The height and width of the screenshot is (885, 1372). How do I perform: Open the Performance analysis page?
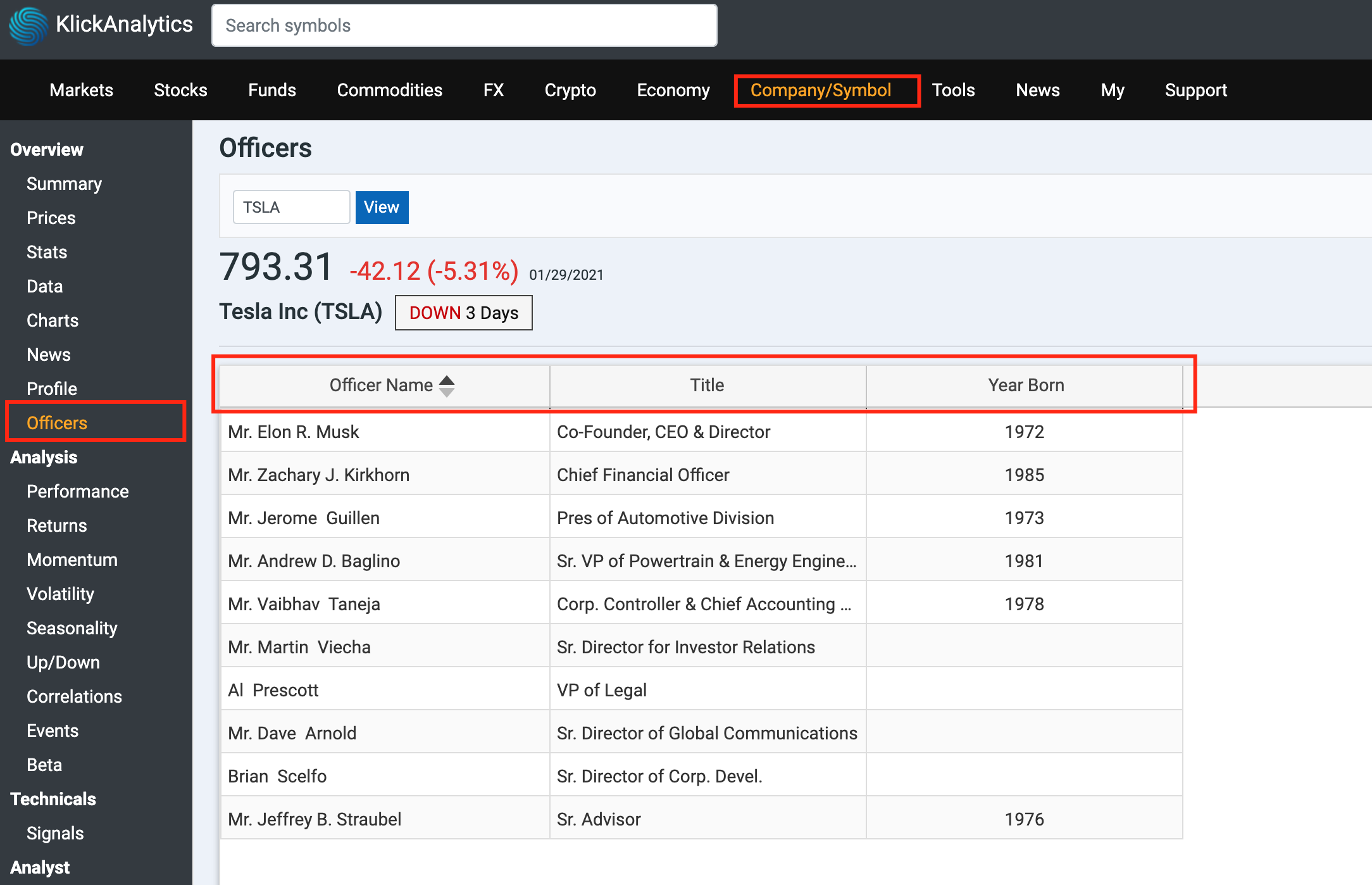tap(78, 491)
